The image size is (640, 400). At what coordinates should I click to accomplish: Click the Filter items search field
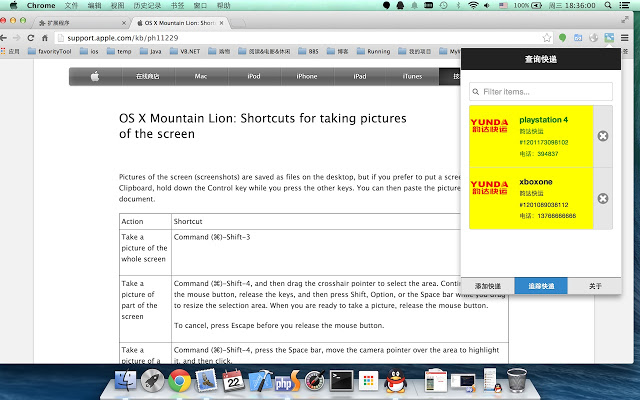(540, 92)
